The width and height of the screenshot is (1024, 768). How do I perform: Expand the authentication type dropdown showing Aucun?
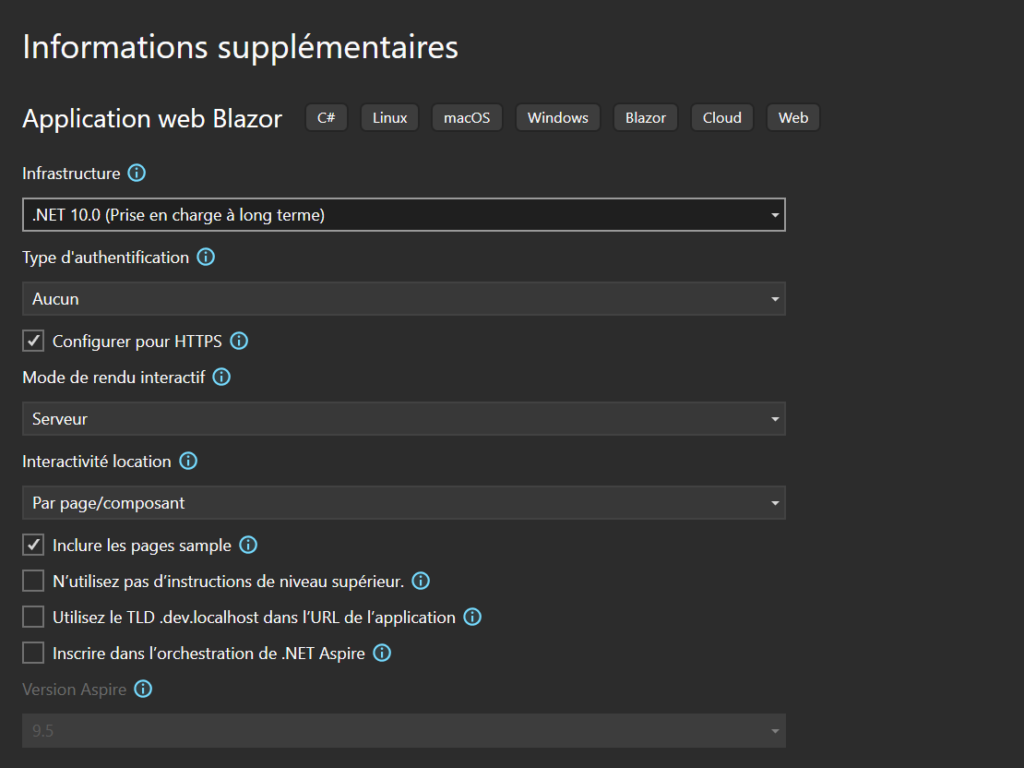(x=403, y=299)
